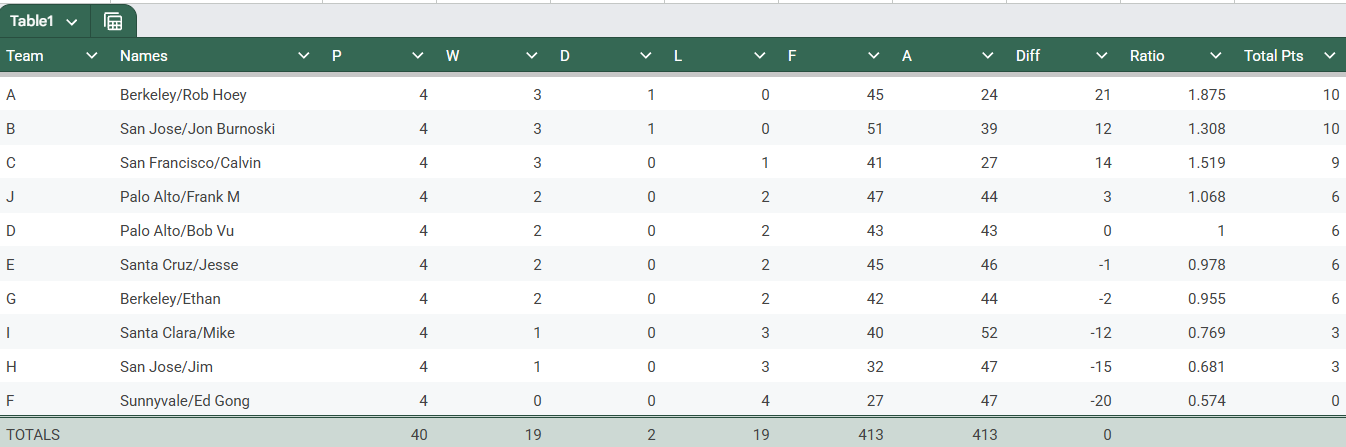Select the TOTALS row label cell
Image resolution: width=1346 pixels, height=447 pixels.
[57, 435]
